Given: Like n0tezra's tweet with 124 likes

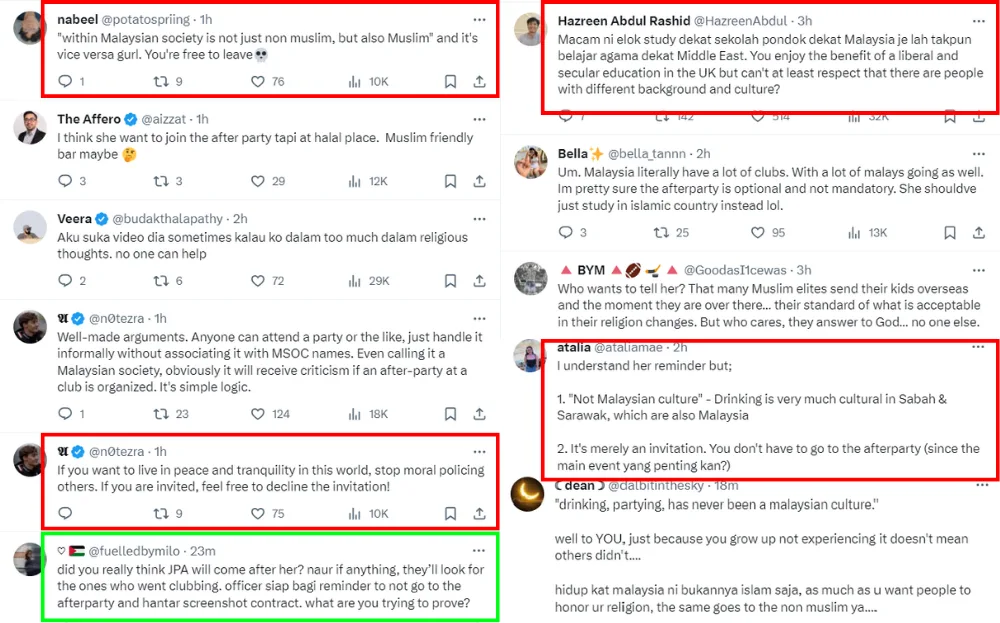Looking at the screenshot, I should click(258, 413).
